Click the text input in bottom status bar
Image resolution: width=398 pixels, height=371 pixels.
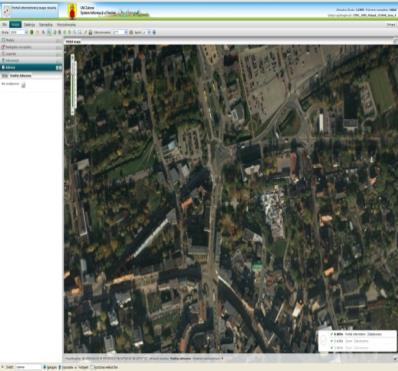28,367
